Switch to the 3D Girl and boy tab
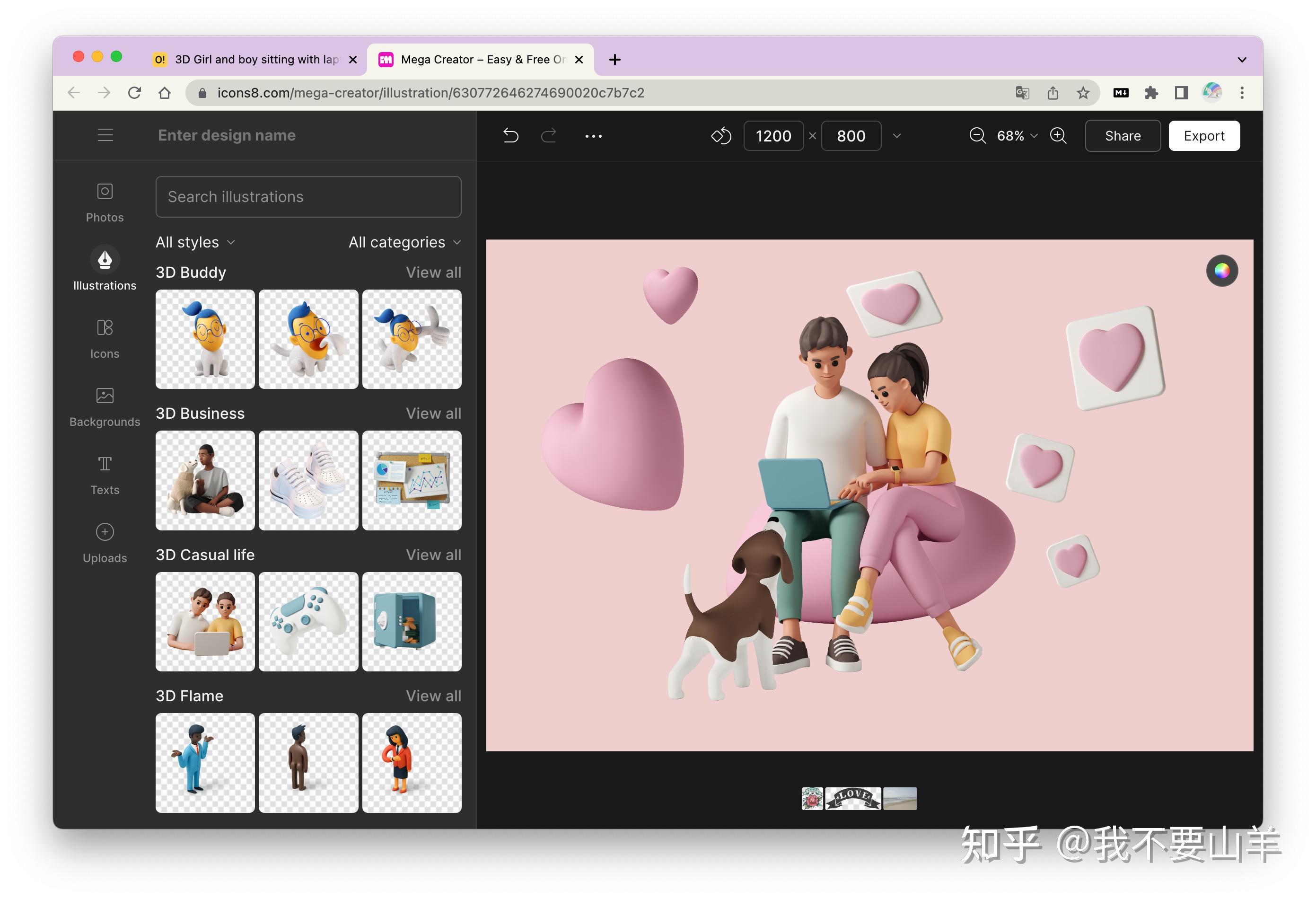 pos(255,59)
